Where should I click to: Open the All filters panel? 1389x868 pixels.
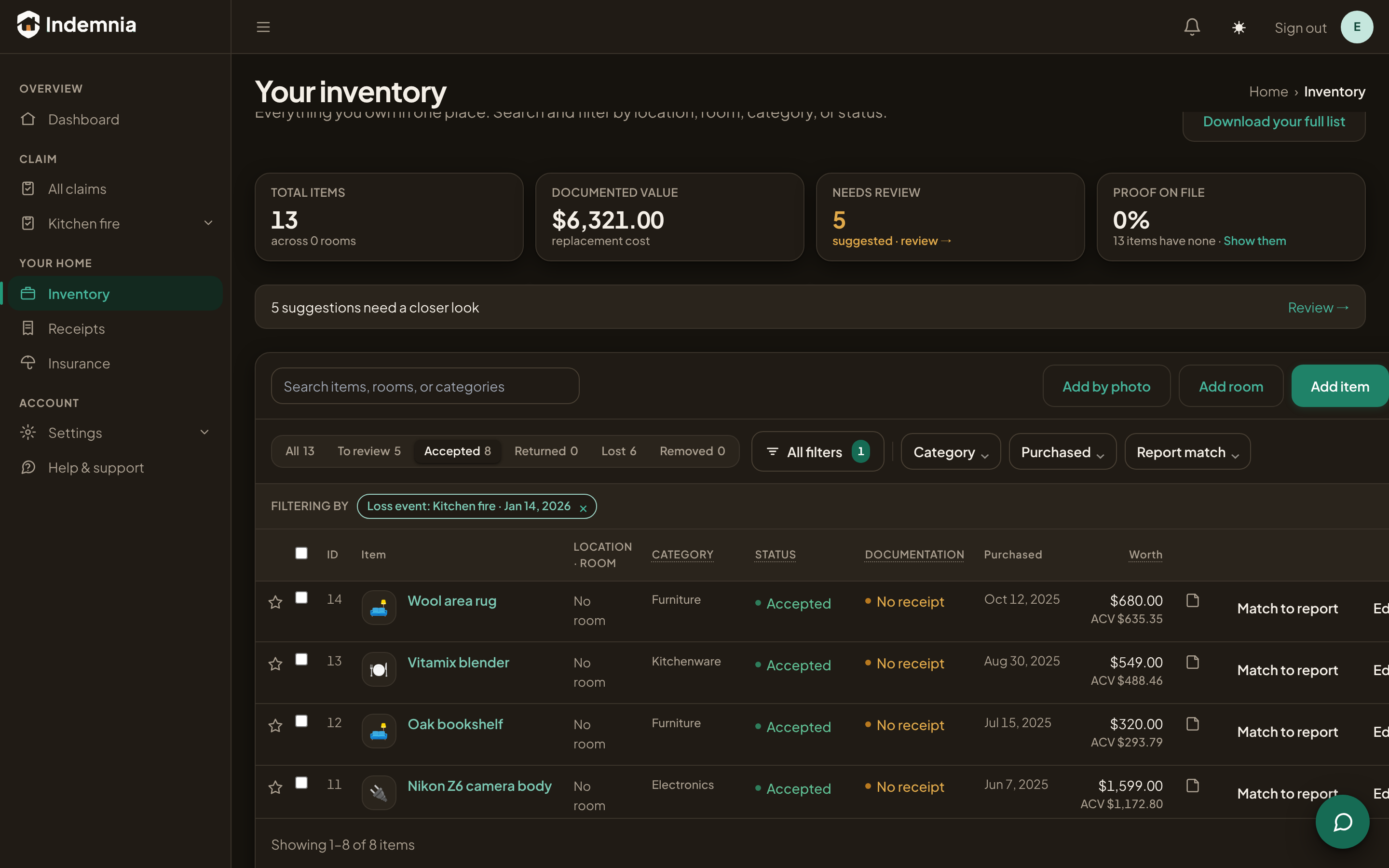817,452
